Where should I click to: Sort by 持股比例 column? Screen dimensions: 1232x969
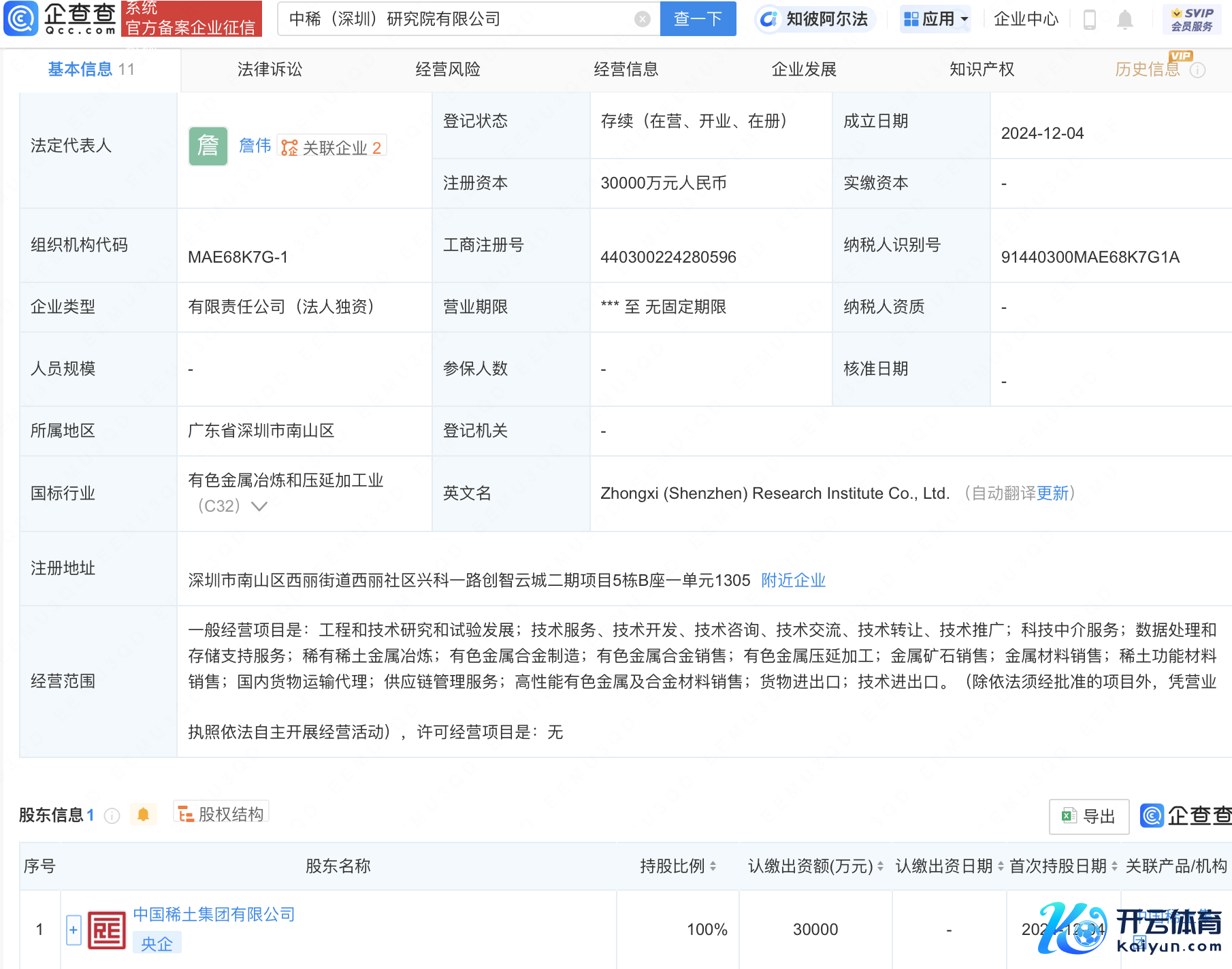click(713, 866)
